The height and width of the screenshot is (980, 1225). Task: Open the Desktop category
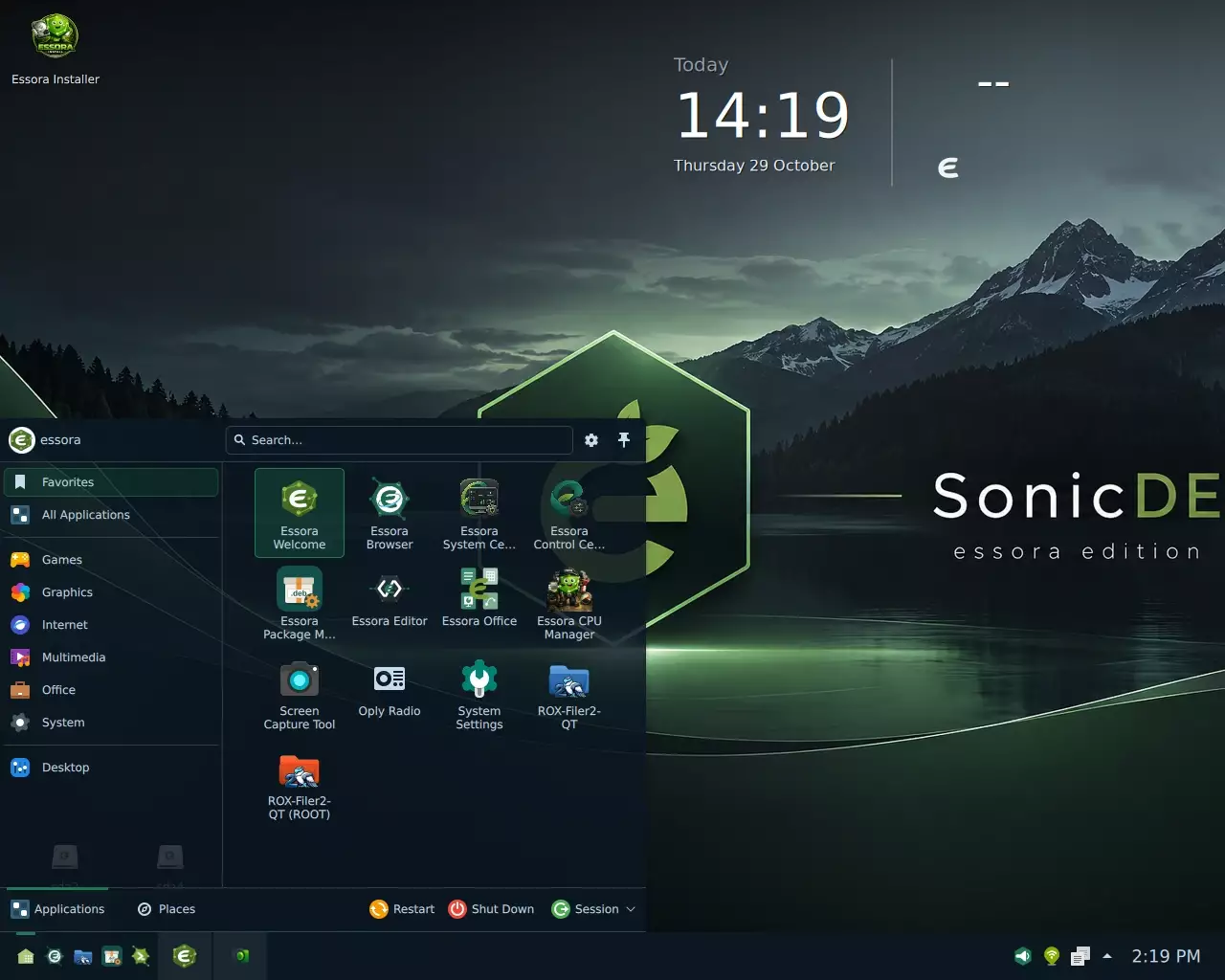(x=111, y=768)
